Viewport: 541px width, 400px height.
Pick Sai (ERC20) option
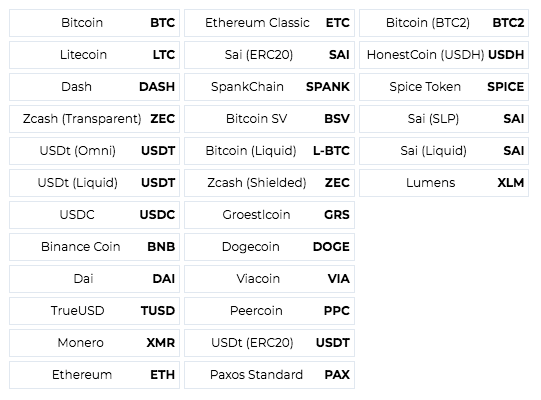(x=269, y=55)
